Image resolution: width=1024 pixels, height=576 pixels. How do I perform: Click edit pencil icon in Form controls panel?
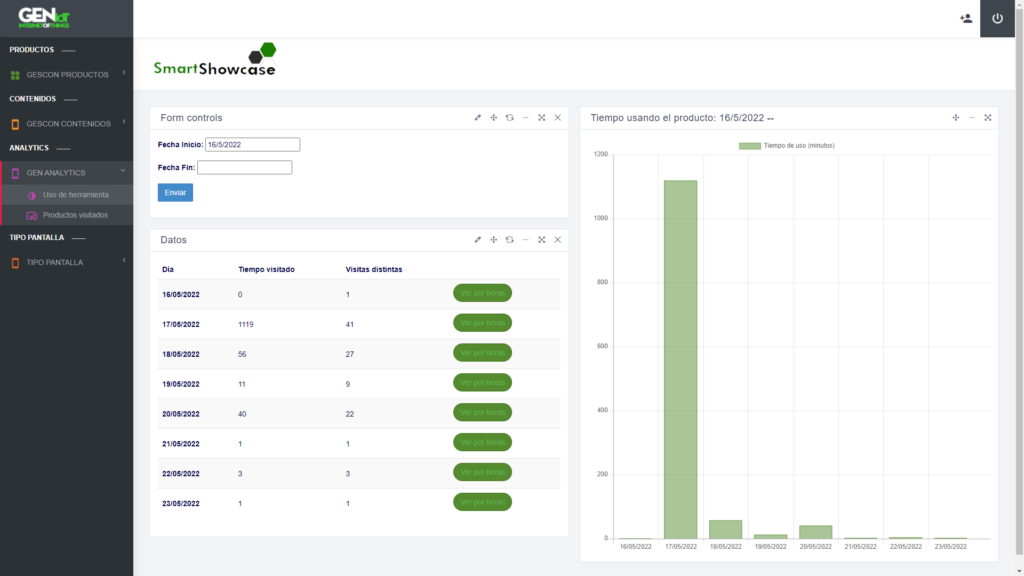478,118
